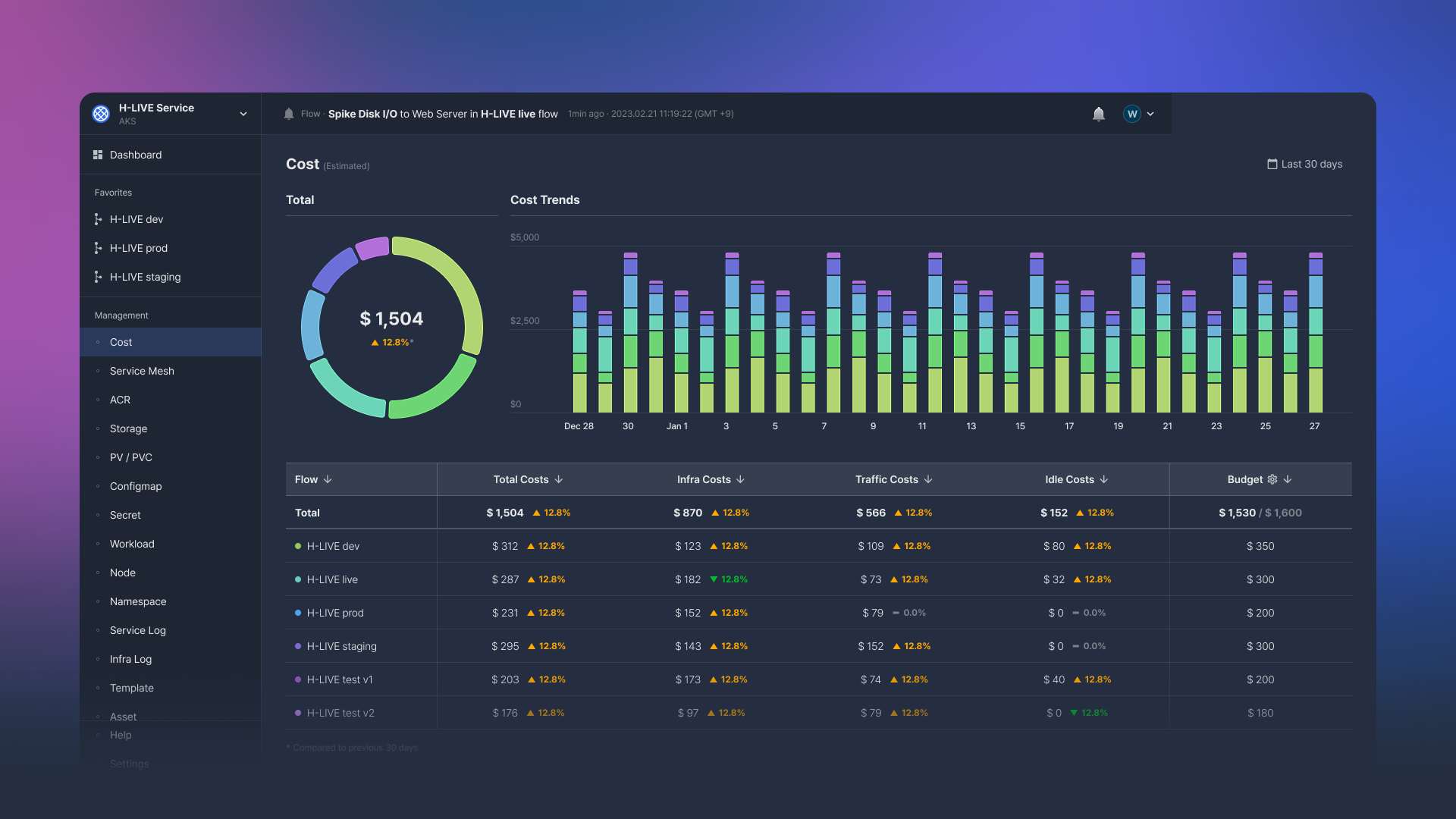Click the notification bell in top right
The height and width of the screenshot is (819, 1456).
click(1098, 114)
